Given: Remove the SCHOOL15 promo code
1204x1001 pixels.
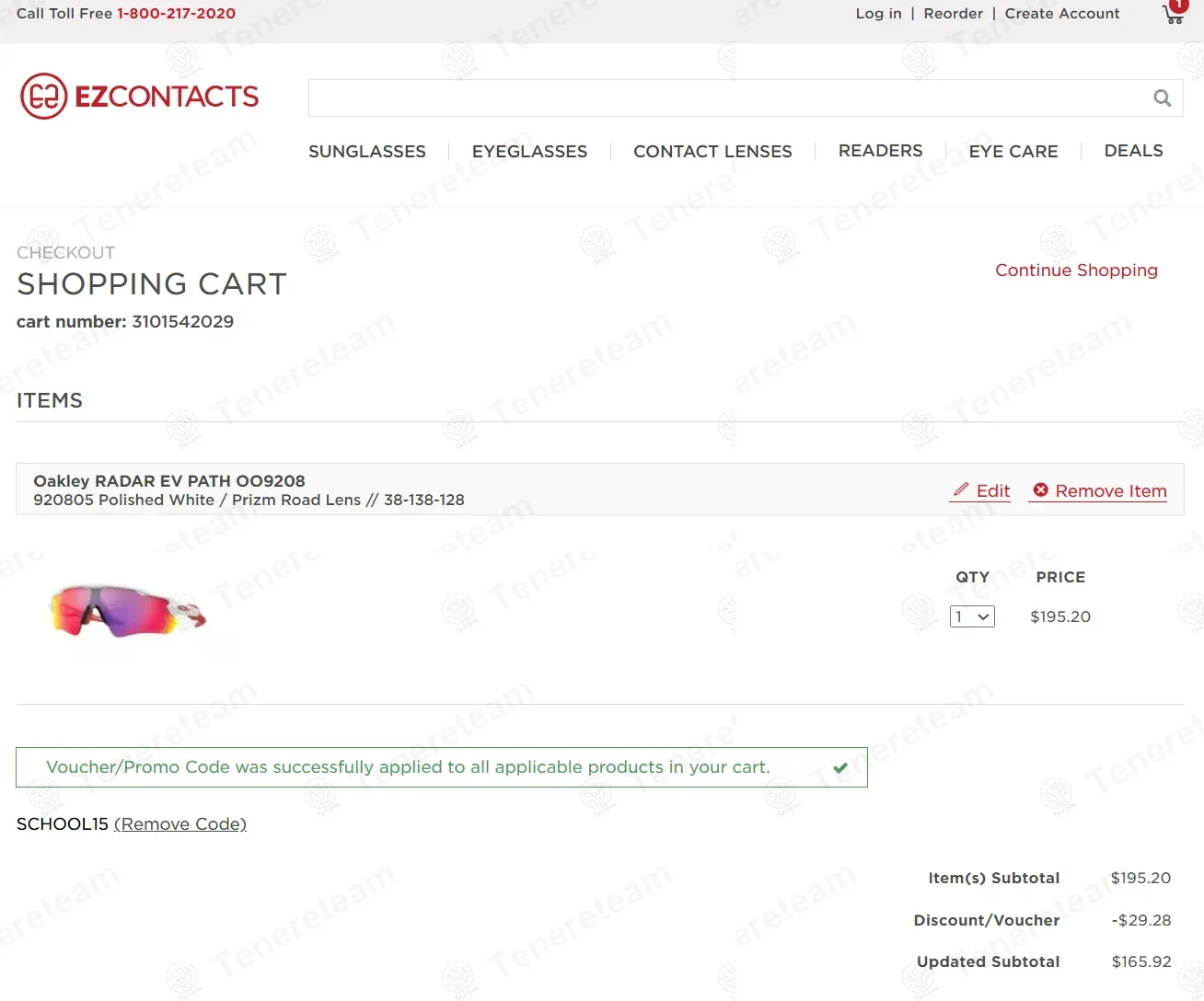Looking at the screenshot, I should [180, 824].
